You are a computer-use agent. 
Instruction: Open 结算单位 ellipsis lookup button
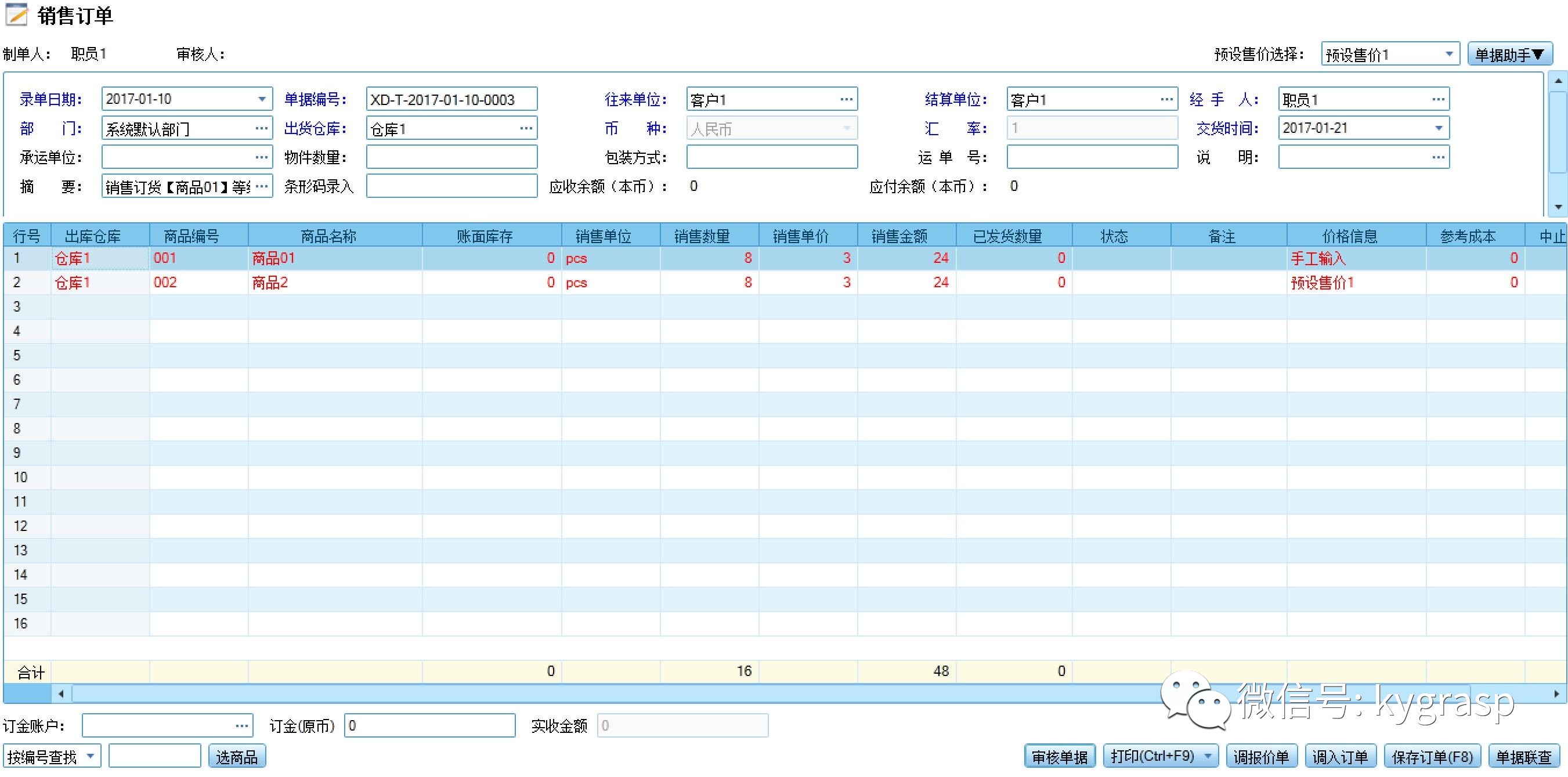[1166, 99]
